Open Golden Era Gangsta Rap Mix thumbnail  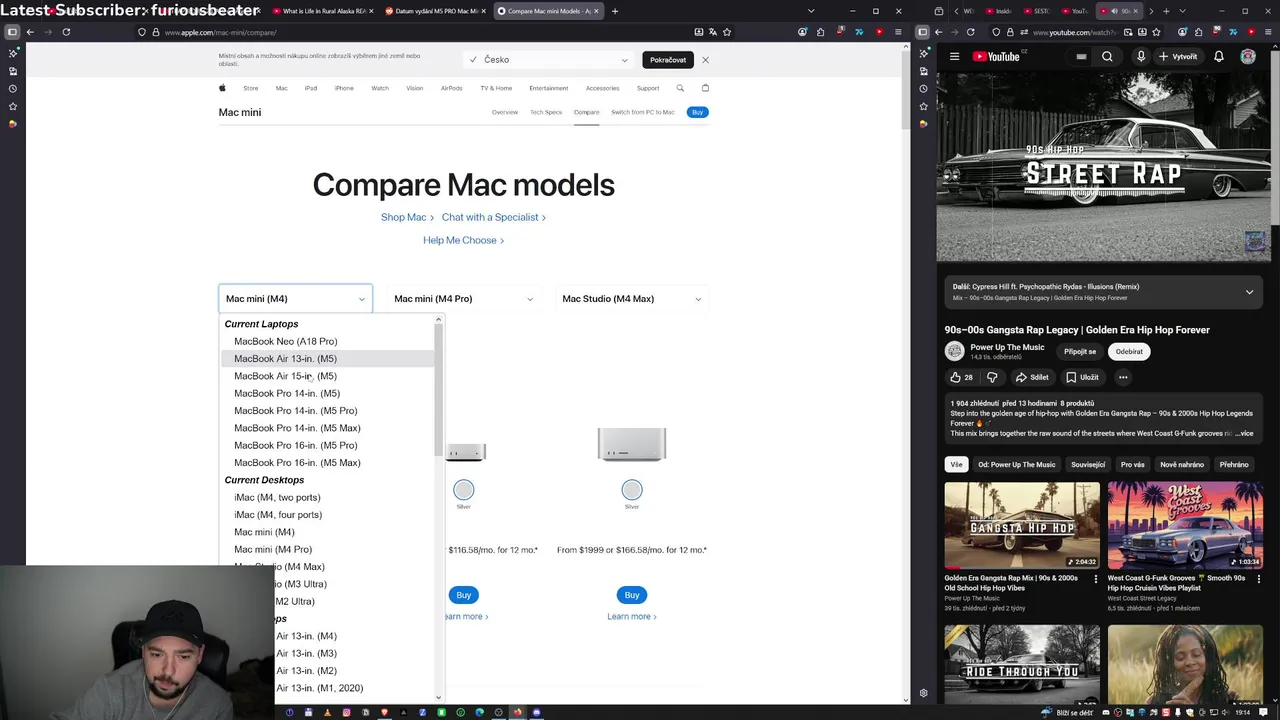coord(1022,526)
